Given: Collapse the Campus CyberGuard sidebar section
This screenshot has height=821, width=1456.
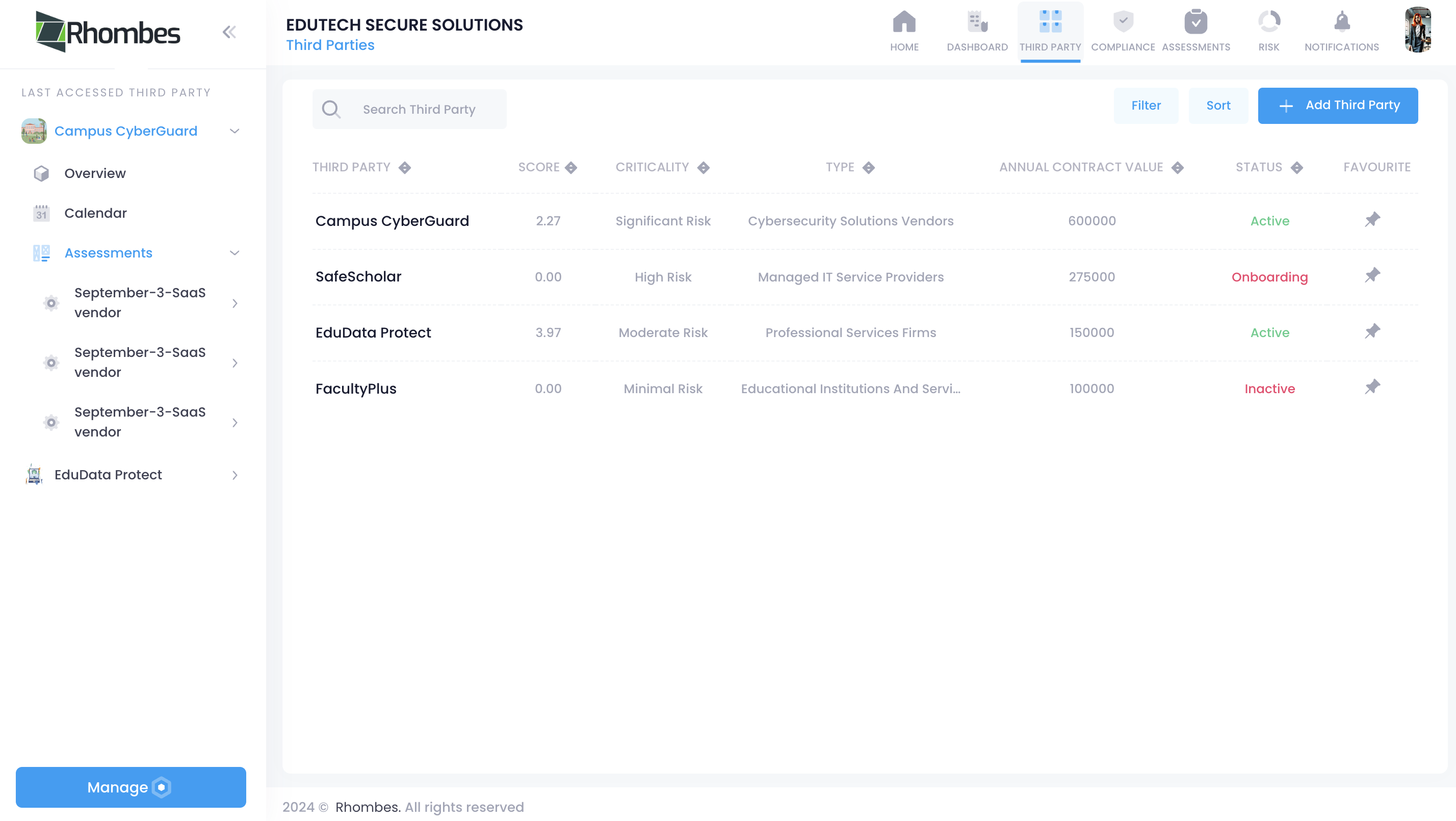Looking at the screenshot, I should coord(235,131).
